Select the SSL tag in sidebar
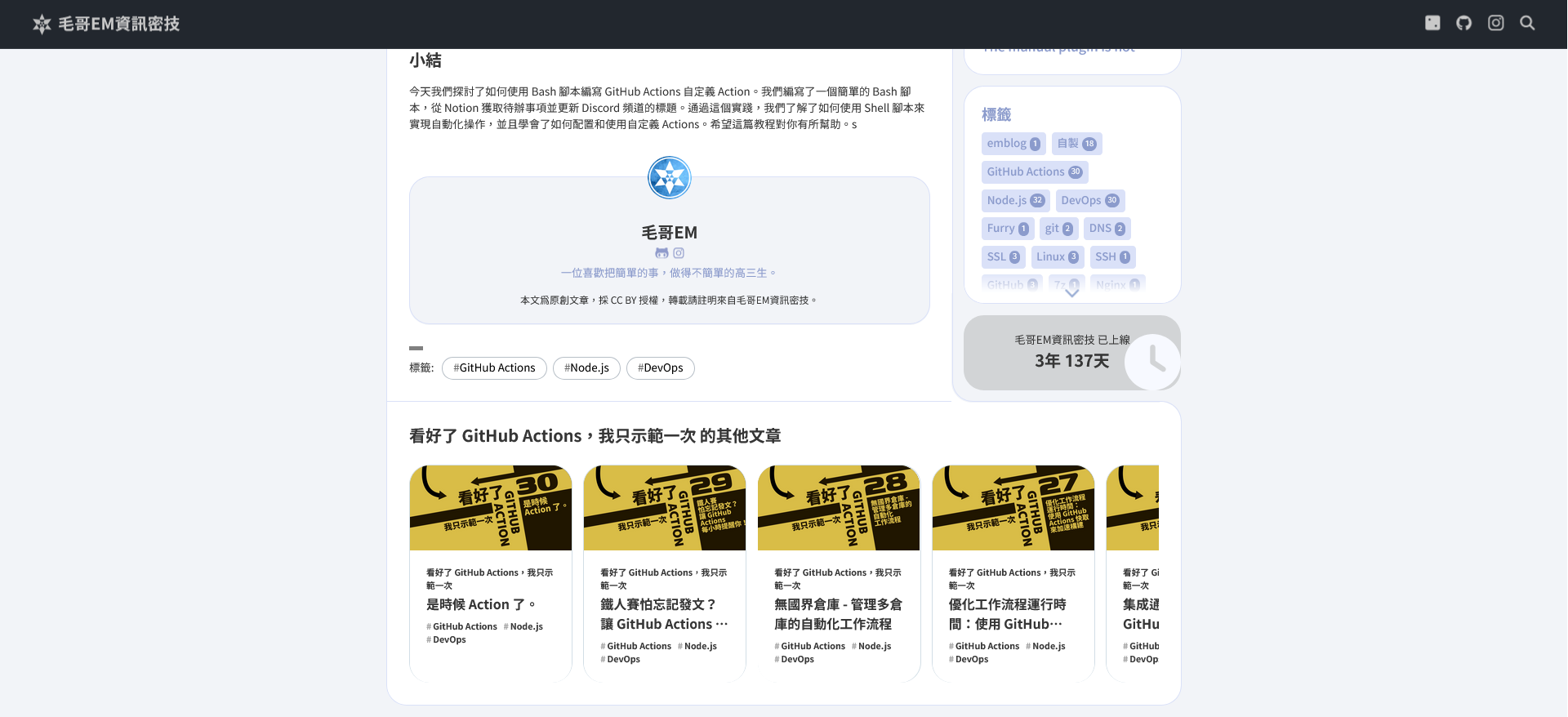Viewport: 1568px width, 717px height. point(1004,257)
